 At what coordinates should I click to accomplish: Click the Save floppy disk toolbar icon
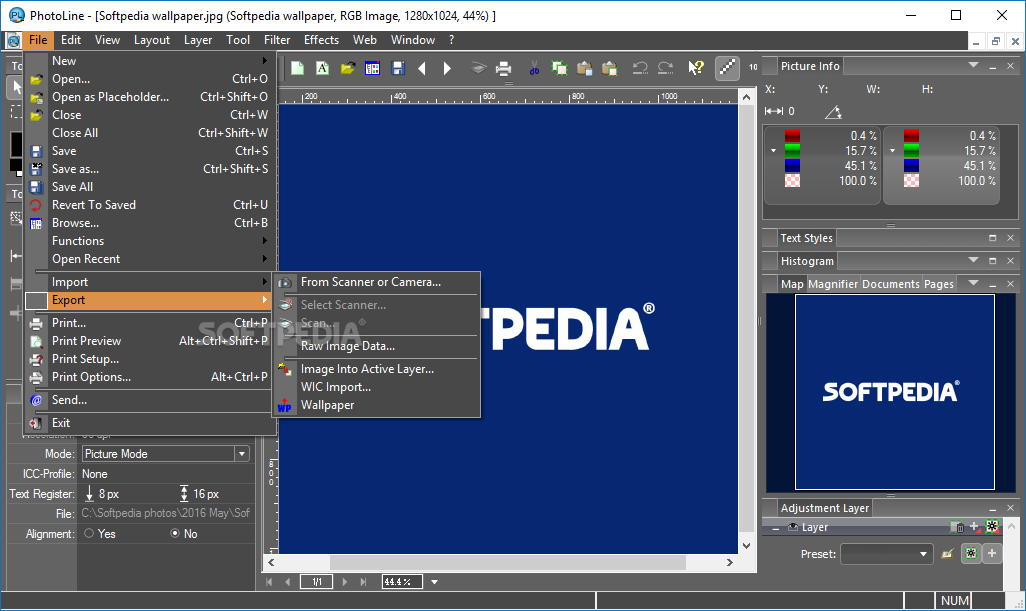point(397,68)
